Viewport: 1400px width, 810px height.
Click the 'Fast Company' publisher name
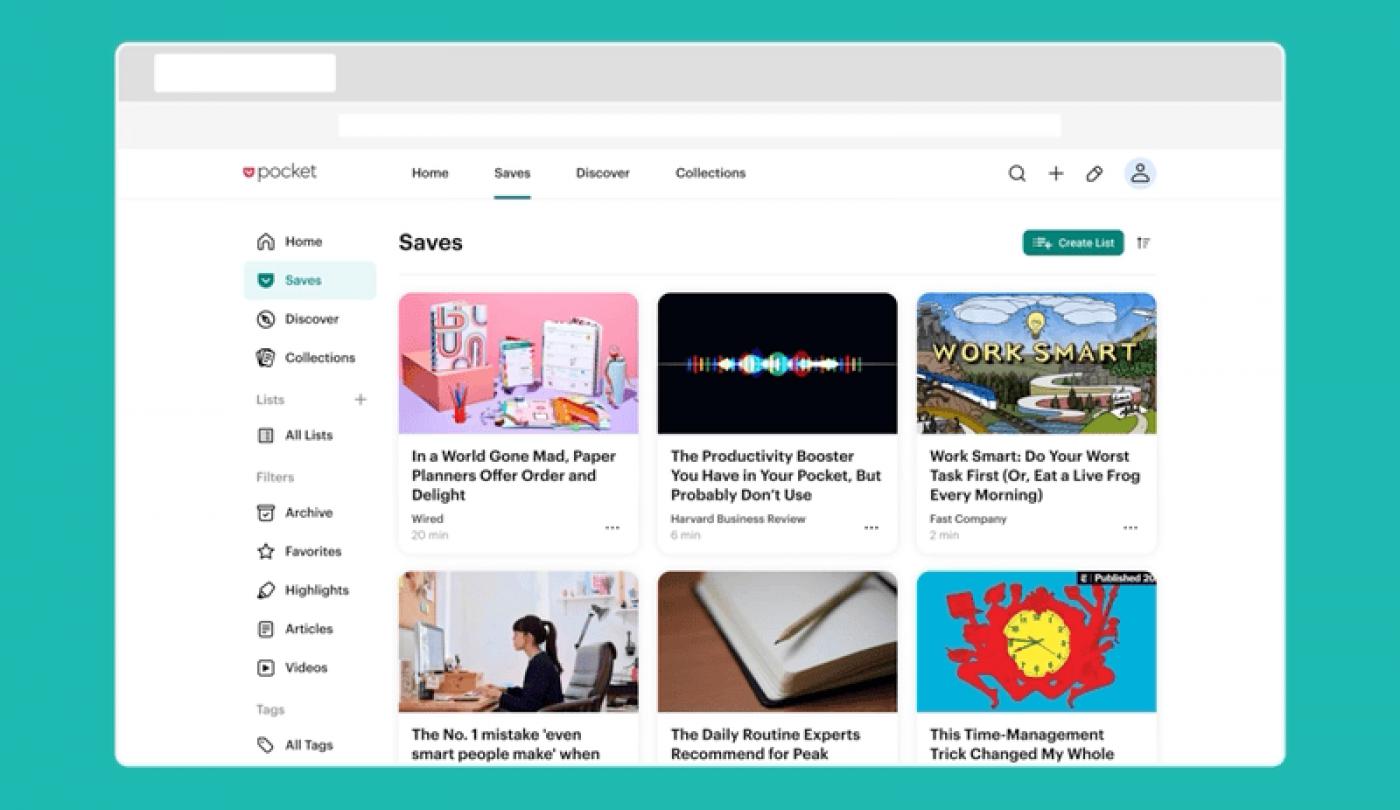(968, 519)
